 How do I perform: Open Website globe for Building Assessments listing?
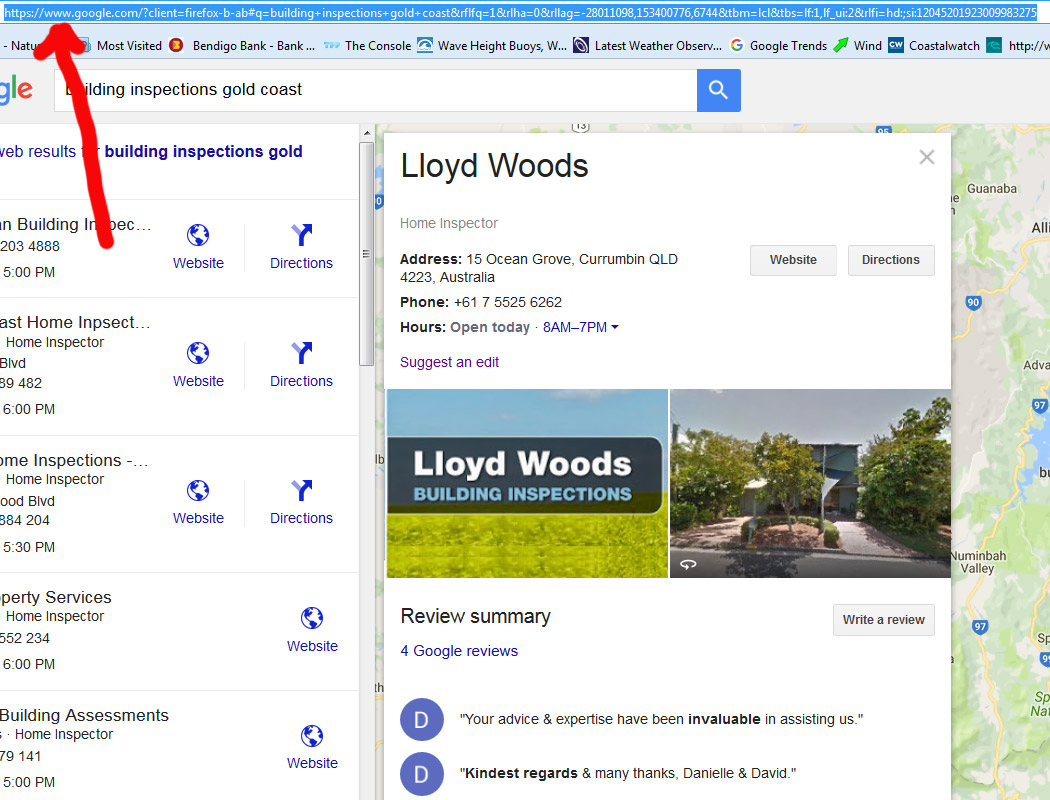(312, 748)
